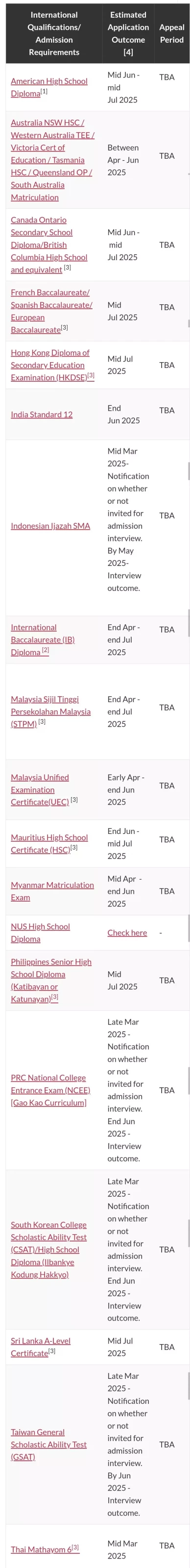Open the Malaysia STPM requirements link
Screen dimensions: 190x1568
(x=50, y=711)
